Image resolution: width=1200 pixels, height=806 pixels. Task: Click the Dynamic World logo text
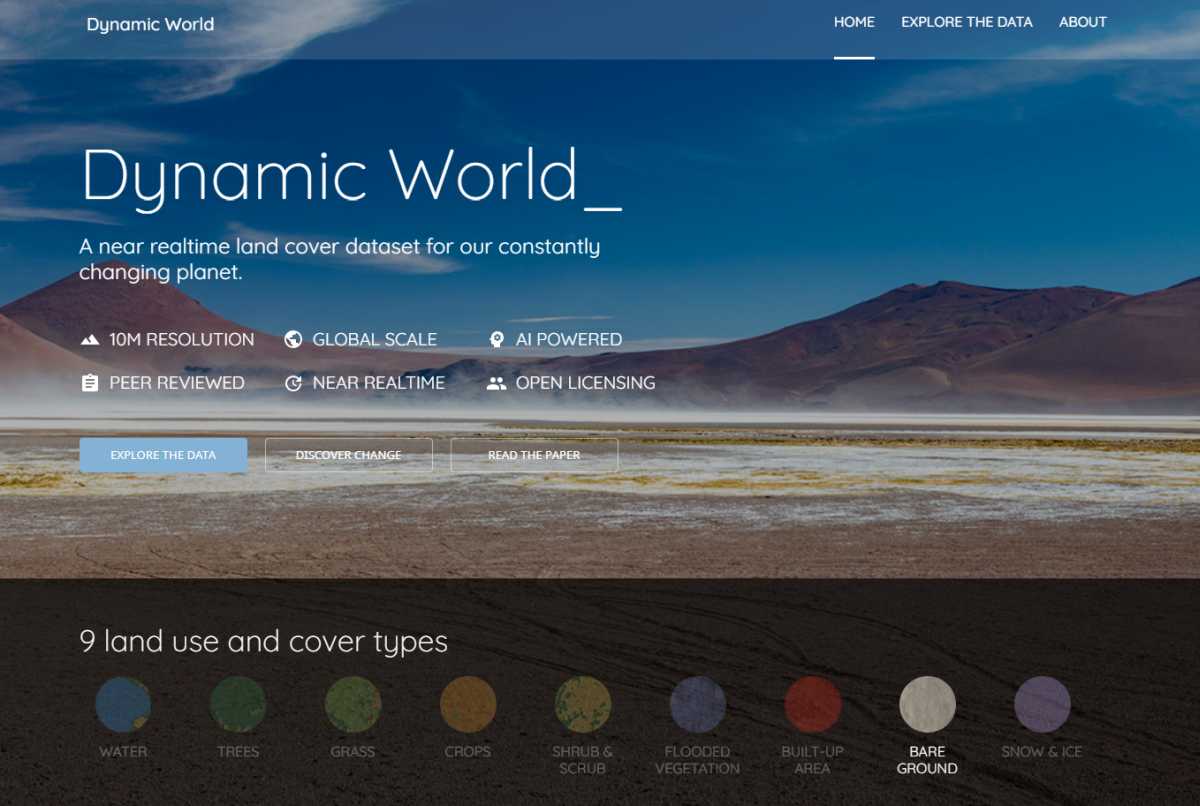click(150, 24)
